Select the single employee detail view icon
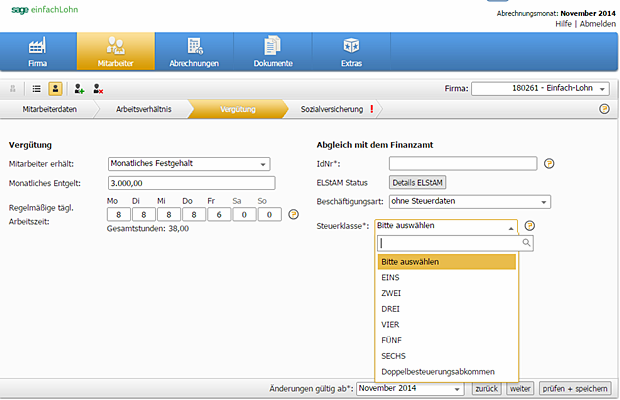Screen dimensions: 620x400 (55, 89)
